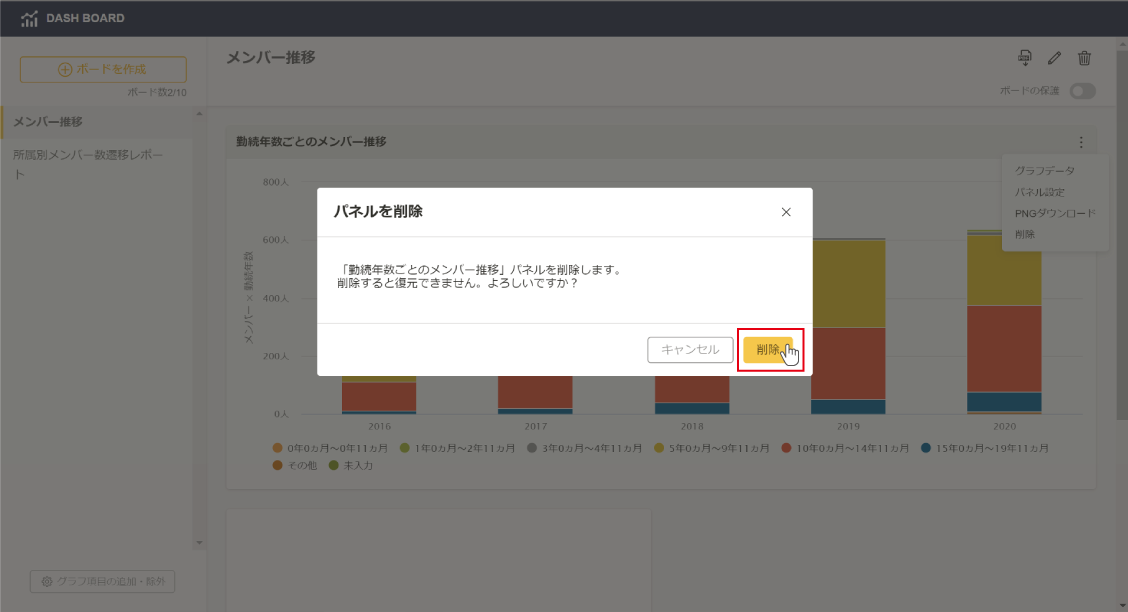1128x612 pixels.
Task: Open the three-dot panel menu icon
Action: click(1081, 142)
